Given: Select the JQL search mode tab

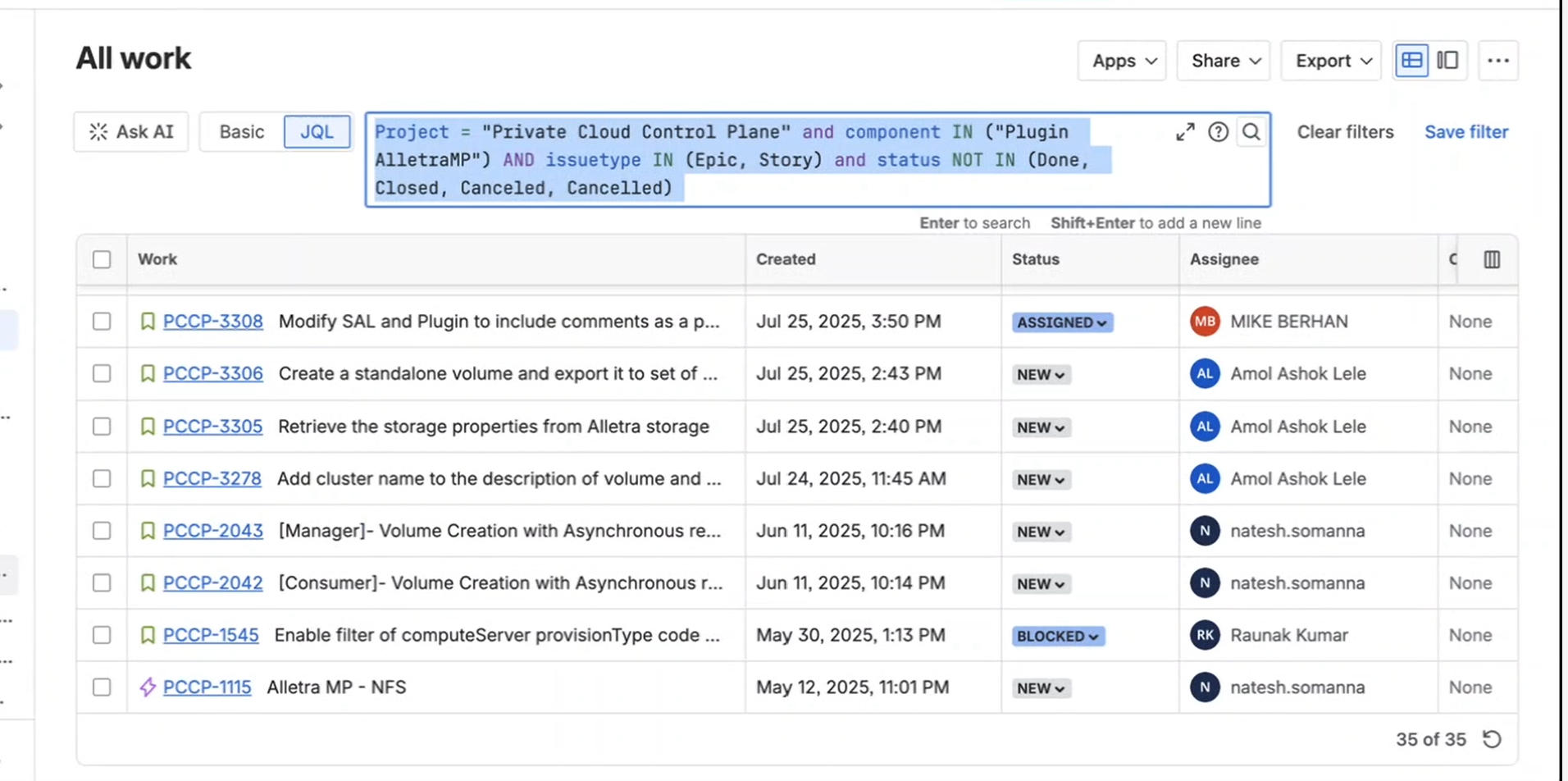Looking at the screenshot, I should [x=317, y=132].
